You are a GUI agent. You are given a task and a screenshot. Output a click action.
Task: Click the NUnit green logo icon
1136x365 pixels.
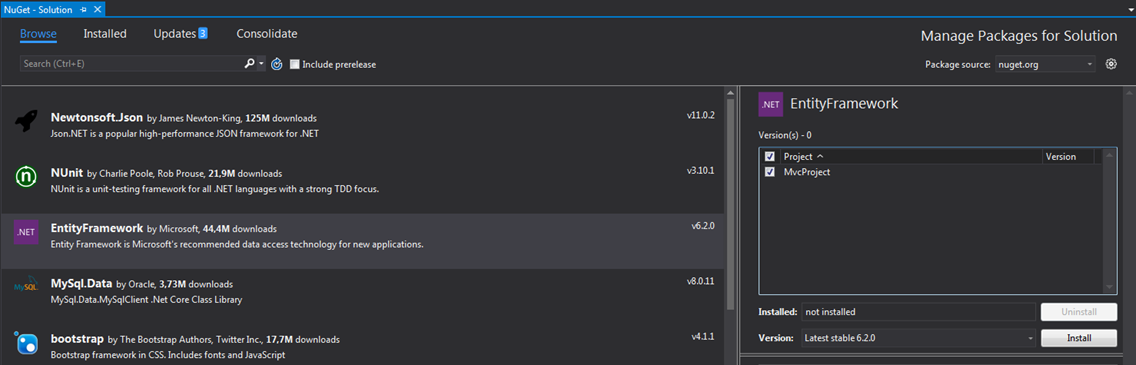tap(27, 176)
